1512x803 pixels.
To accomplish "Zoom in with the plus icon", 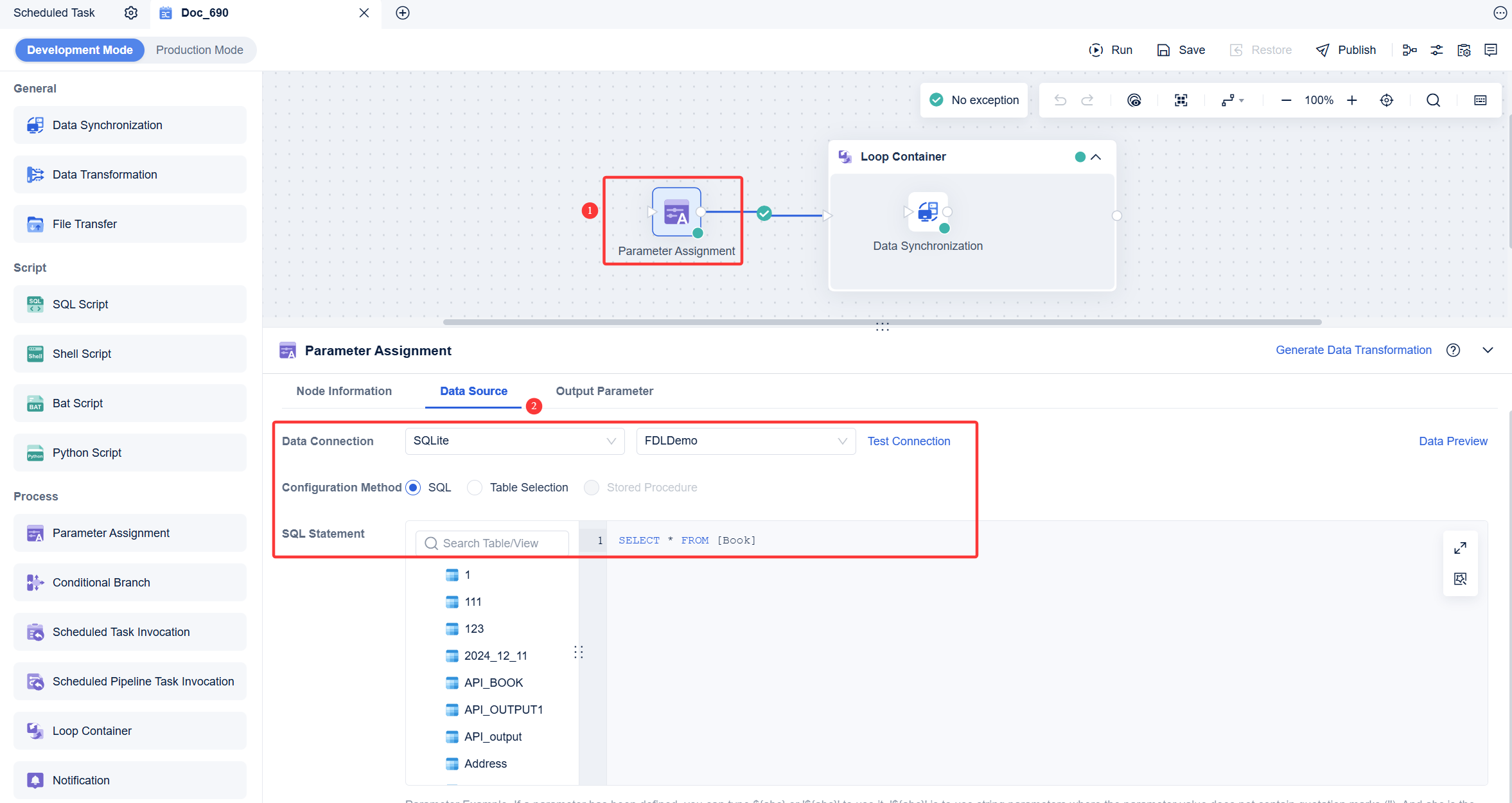I will point(1352,100).
